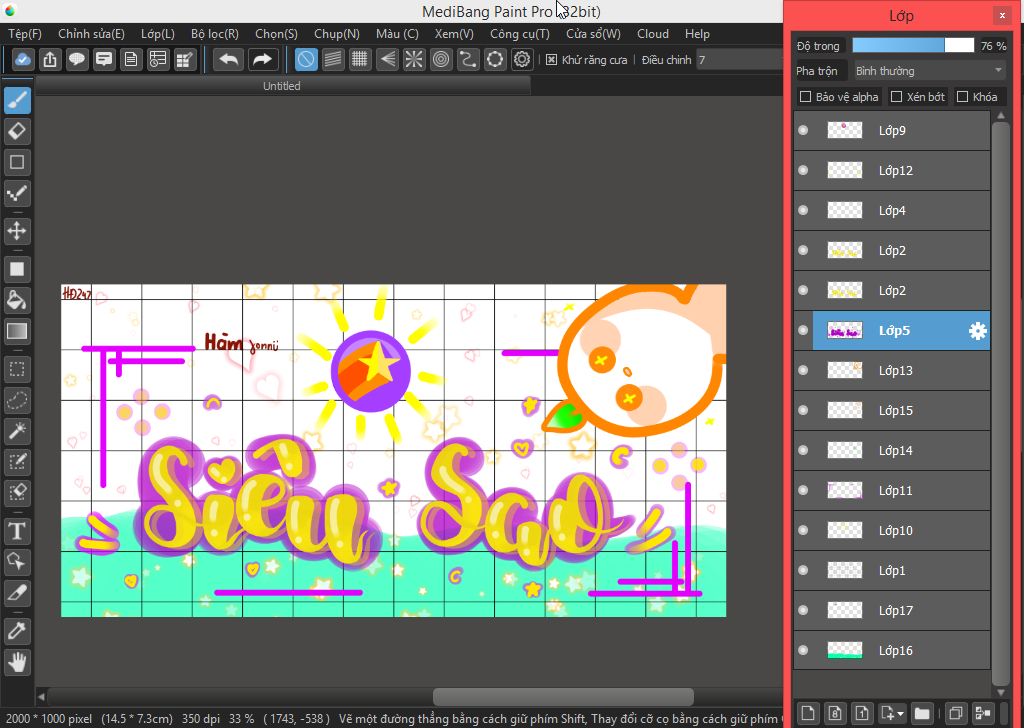Open the Pha trộn blend mode dropdown
This screenshot has width=1024, height=728.
[928, 71]
